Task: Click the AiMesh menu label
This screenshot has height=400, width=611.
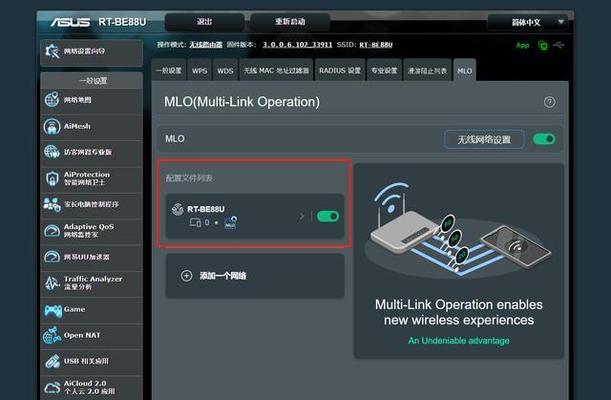Action: [77, 126]
